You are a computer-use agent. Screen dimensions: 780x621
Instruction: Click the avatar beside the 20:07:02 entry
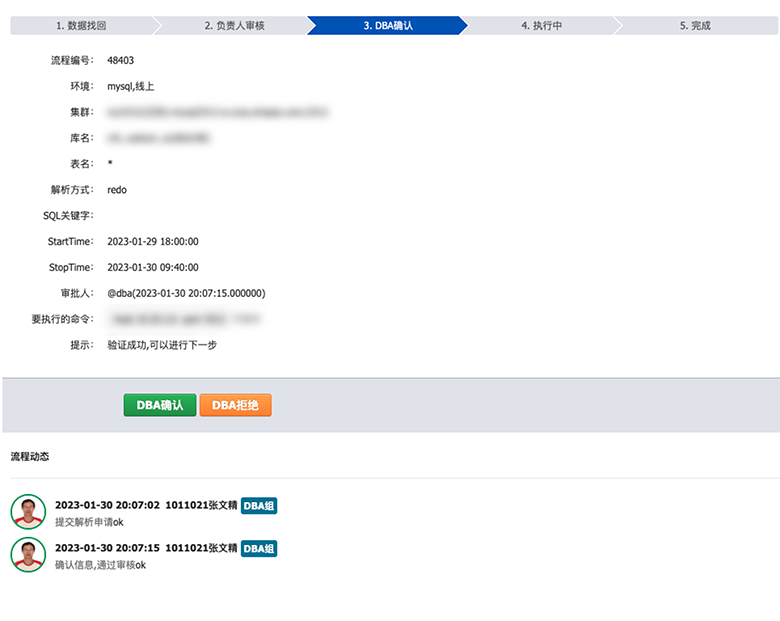point(28,511)
